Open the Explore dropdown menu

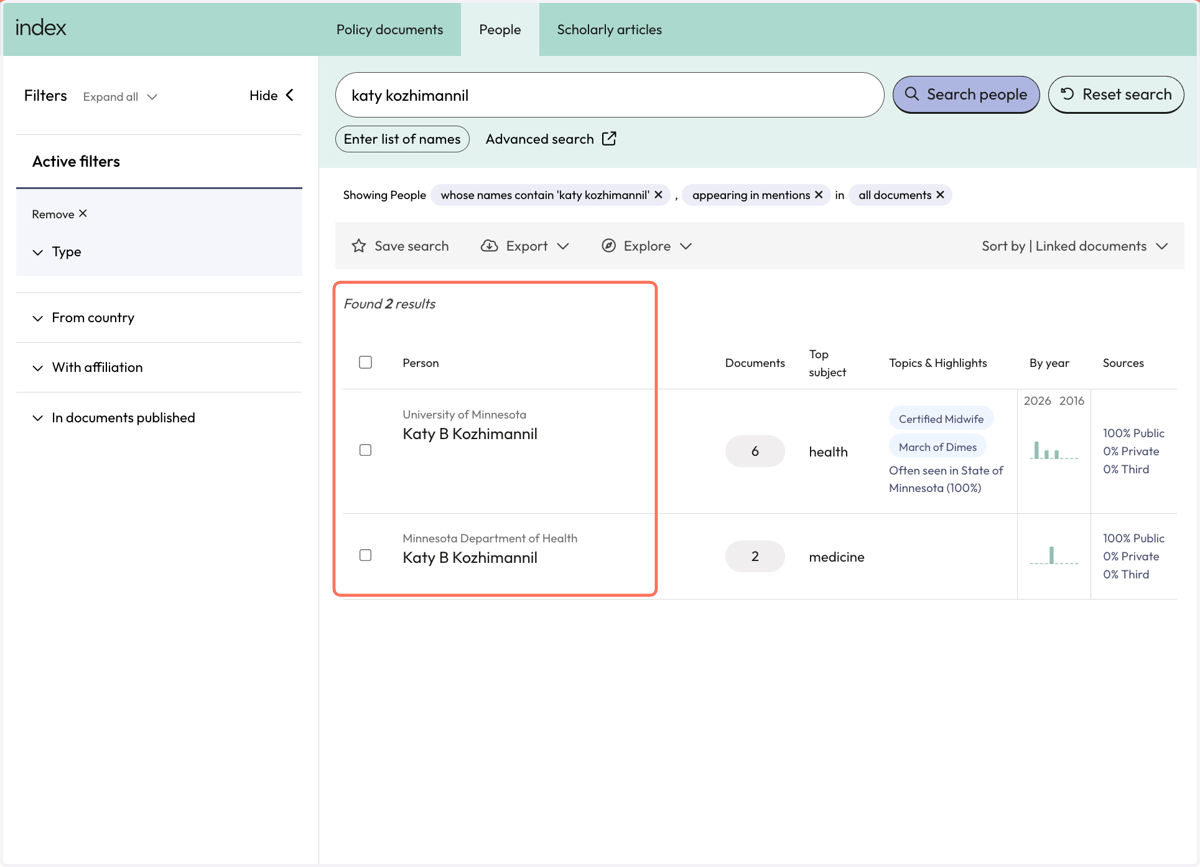pos(646,246)
